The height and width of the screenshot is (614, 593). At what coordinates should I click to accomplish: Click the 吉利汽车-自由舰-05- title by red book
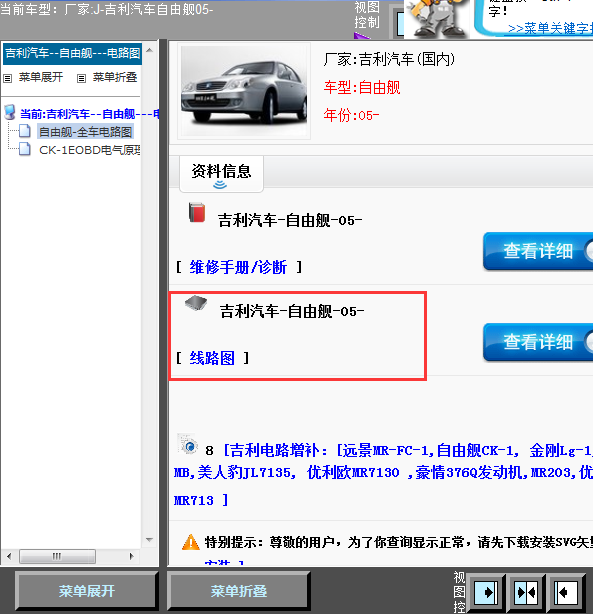coord(290,220)
